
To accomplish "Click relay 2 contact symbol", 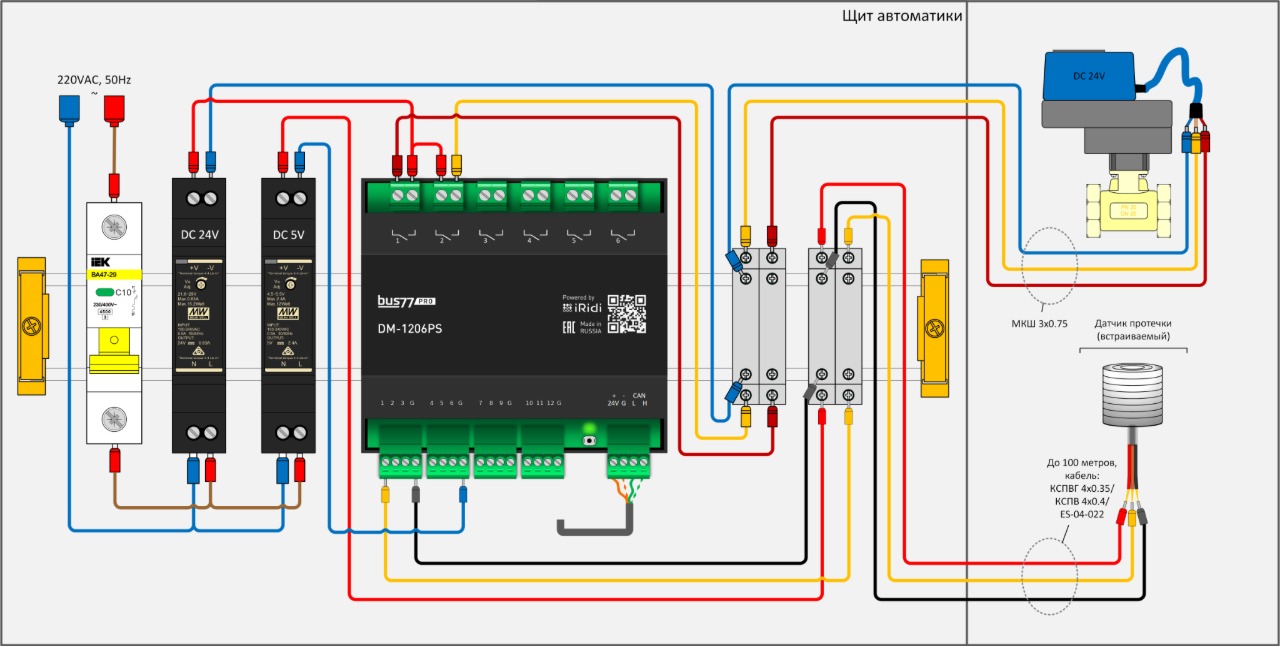I will pos(446,236).
